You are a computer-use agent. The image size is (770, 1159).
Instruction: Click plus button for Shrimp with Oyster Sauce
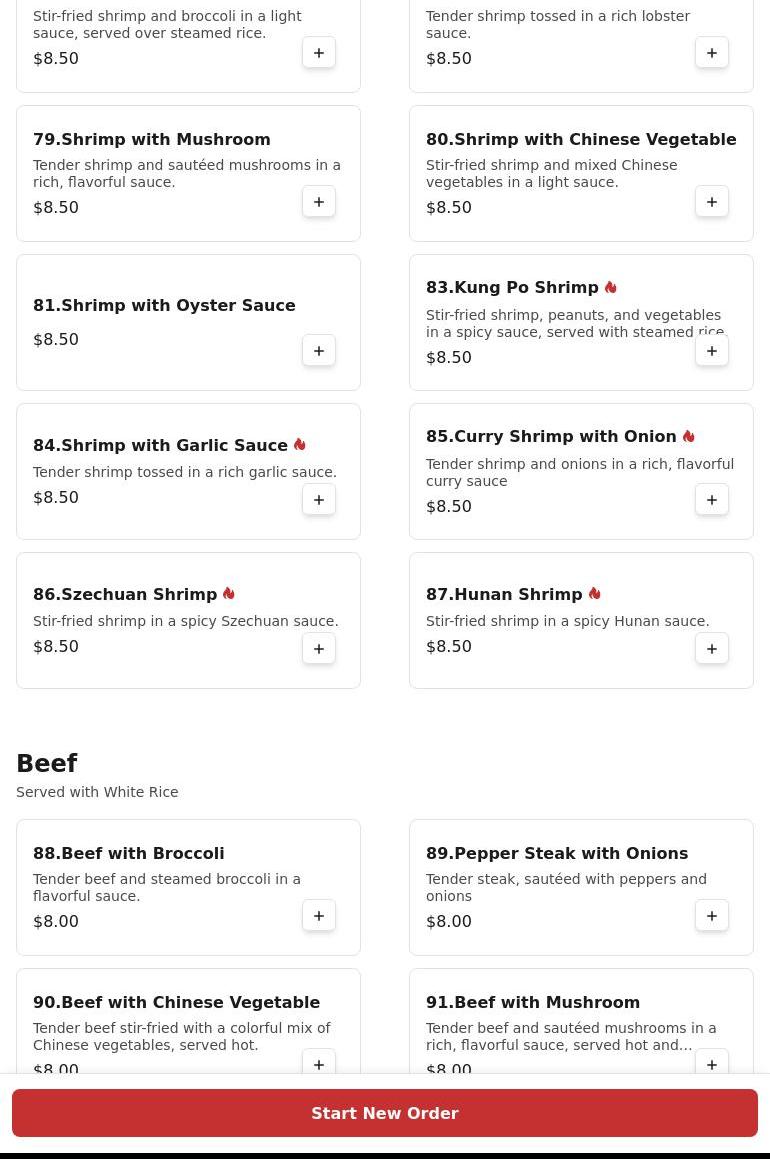(319, 351)
